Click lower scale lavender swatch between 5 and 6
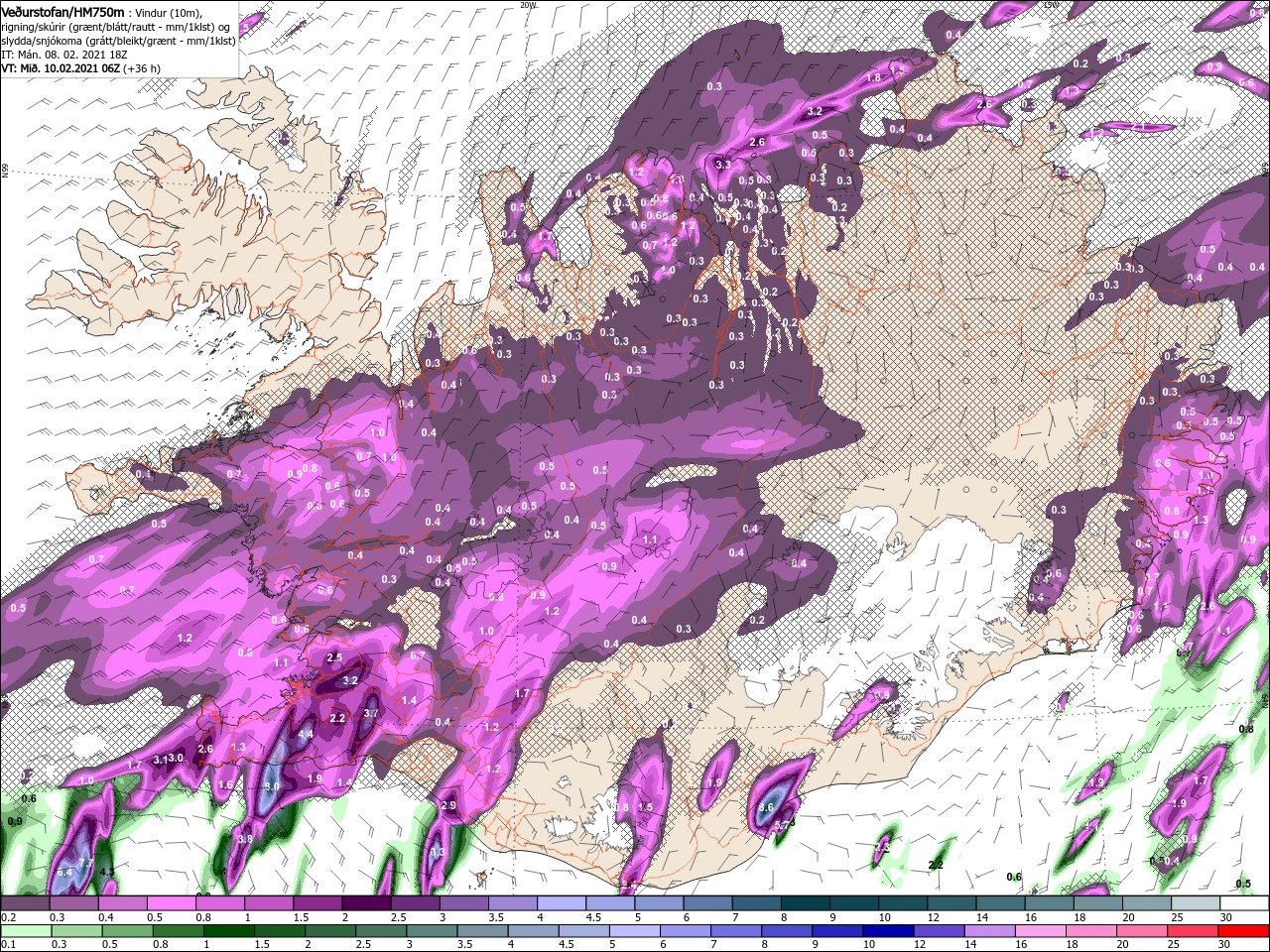Viewport: 1270px width, 952px height. click(636, 932)
